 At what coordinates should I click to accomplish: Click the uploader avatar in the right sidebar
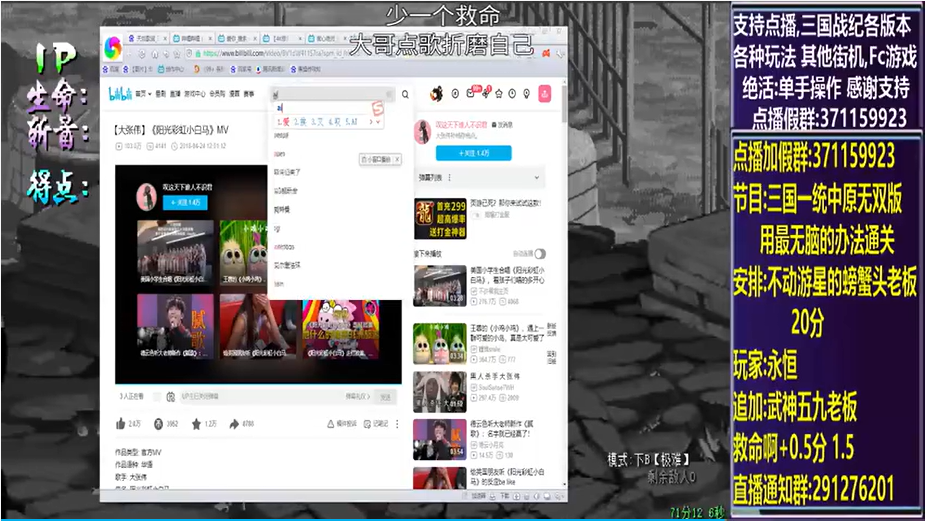tap(422, 132)
